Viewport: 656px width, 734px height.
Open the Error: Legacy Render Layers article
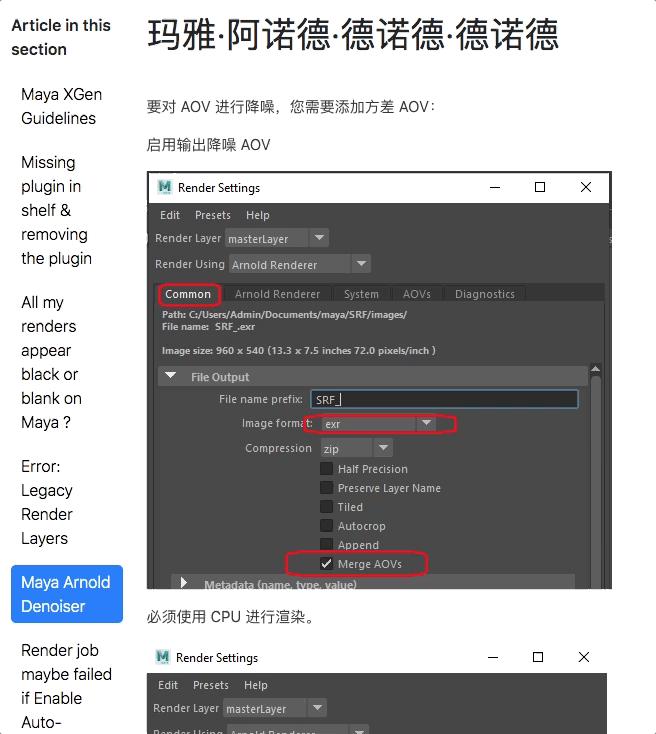coord(47,502)
